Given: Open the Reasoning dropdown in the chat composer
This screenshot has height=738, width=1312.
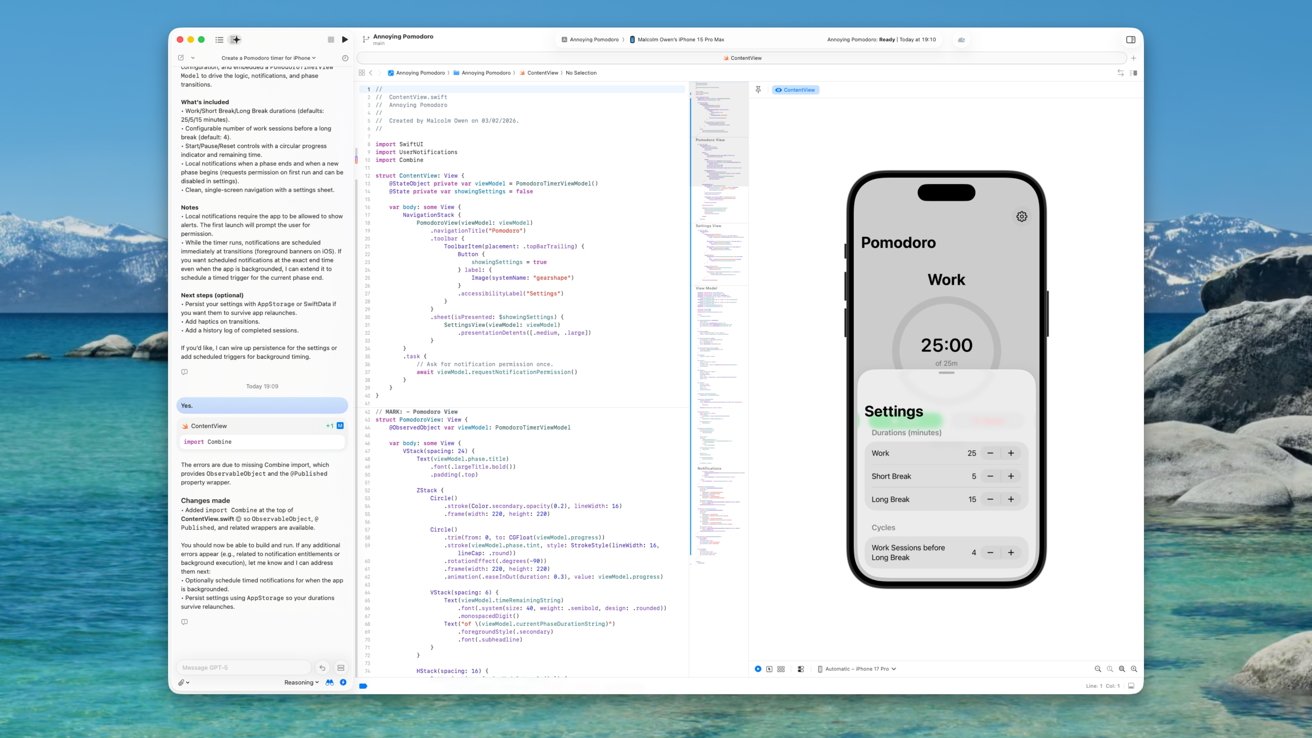Looking at the screenshot, I should (x=300, y=682).
